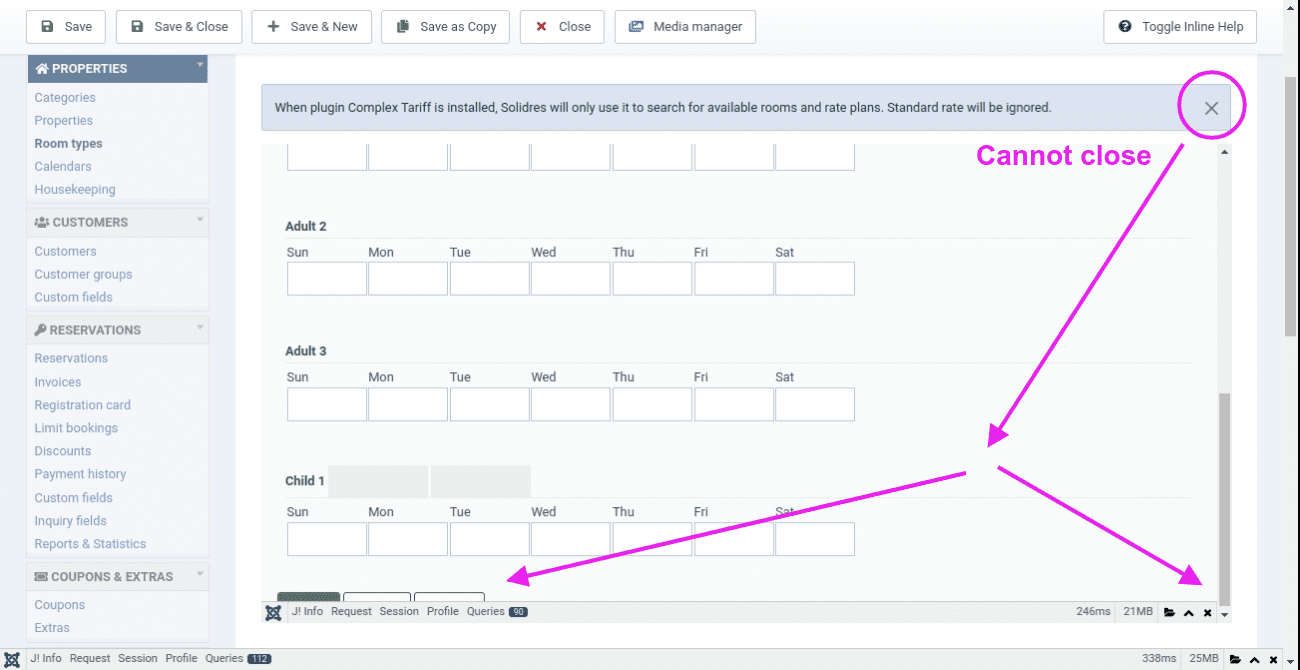
Task: Dismiss the Complex Tariff notice with X
Action: coord(1211,108)
